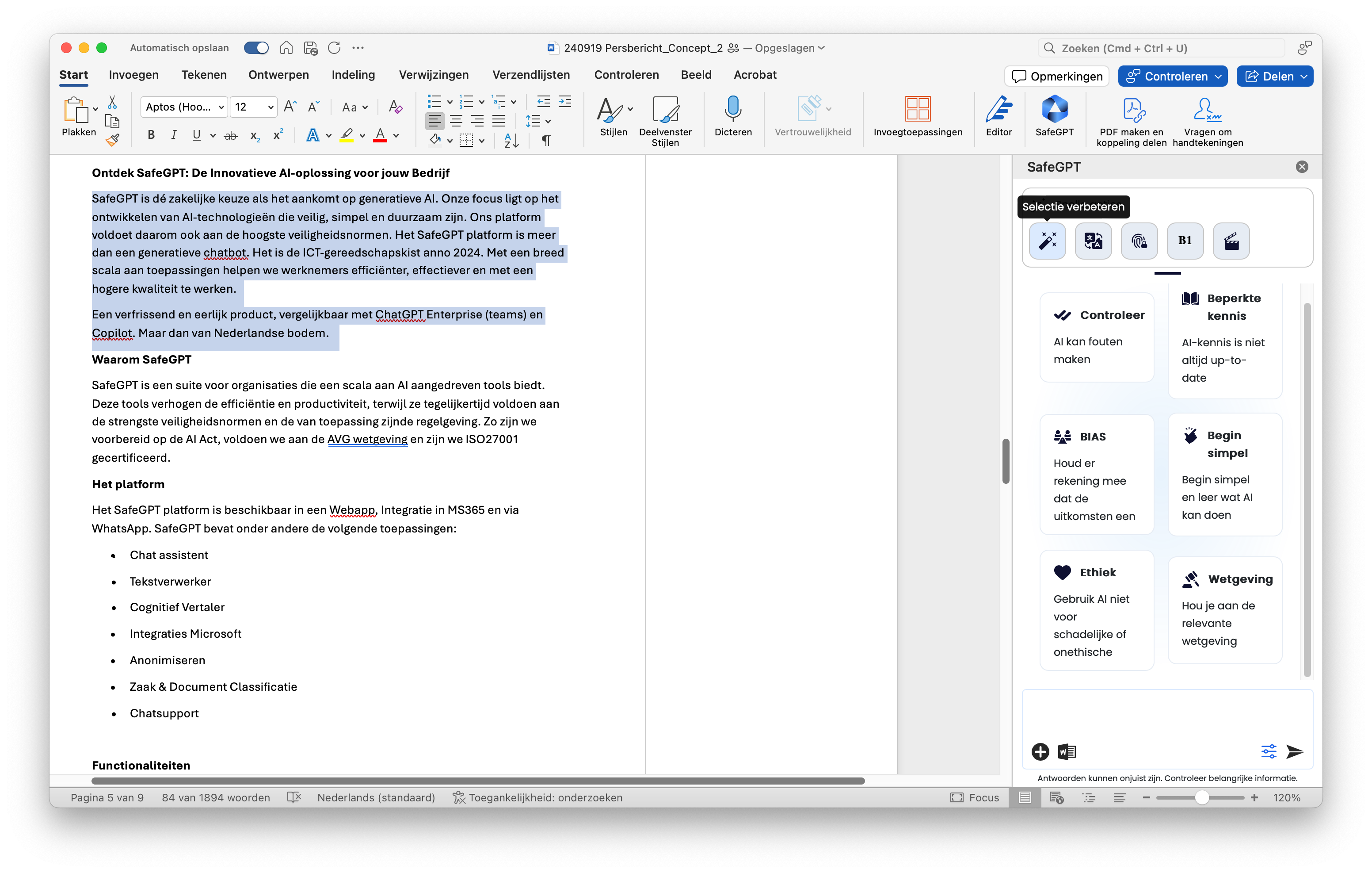The image size is (1372, 873).
Task: Toggle subscript formatting
Action: pyautogui.click(x=255, y=136)
